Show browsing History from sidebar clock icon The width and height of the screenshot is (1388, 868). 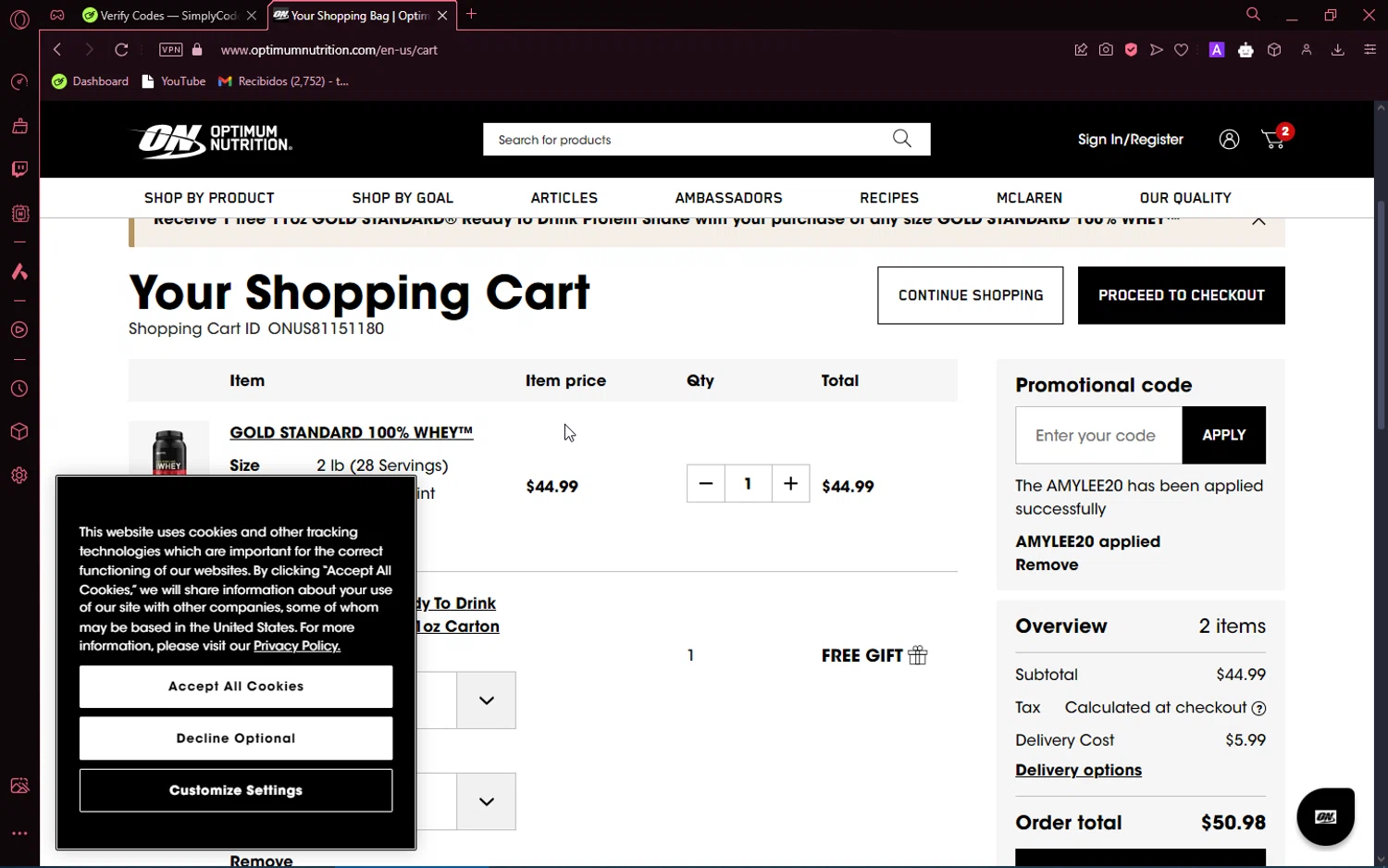tap(19, 390)
